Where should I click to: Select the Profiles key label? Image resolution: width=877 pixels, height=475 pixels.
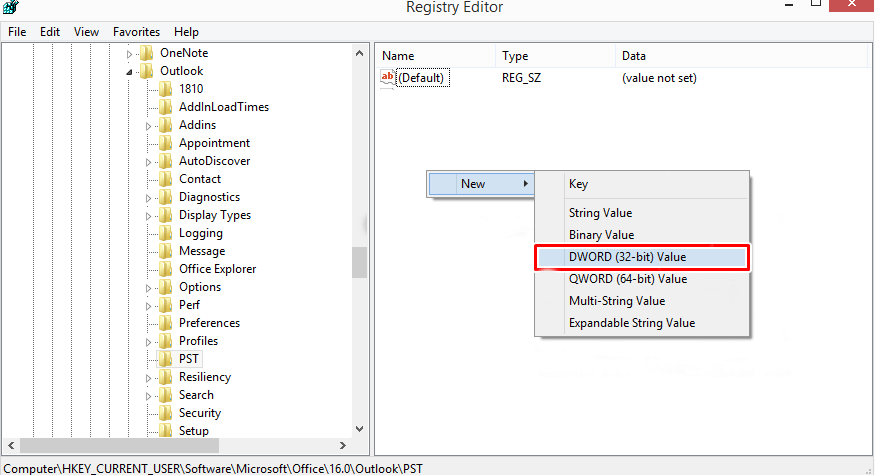point(199,341)
